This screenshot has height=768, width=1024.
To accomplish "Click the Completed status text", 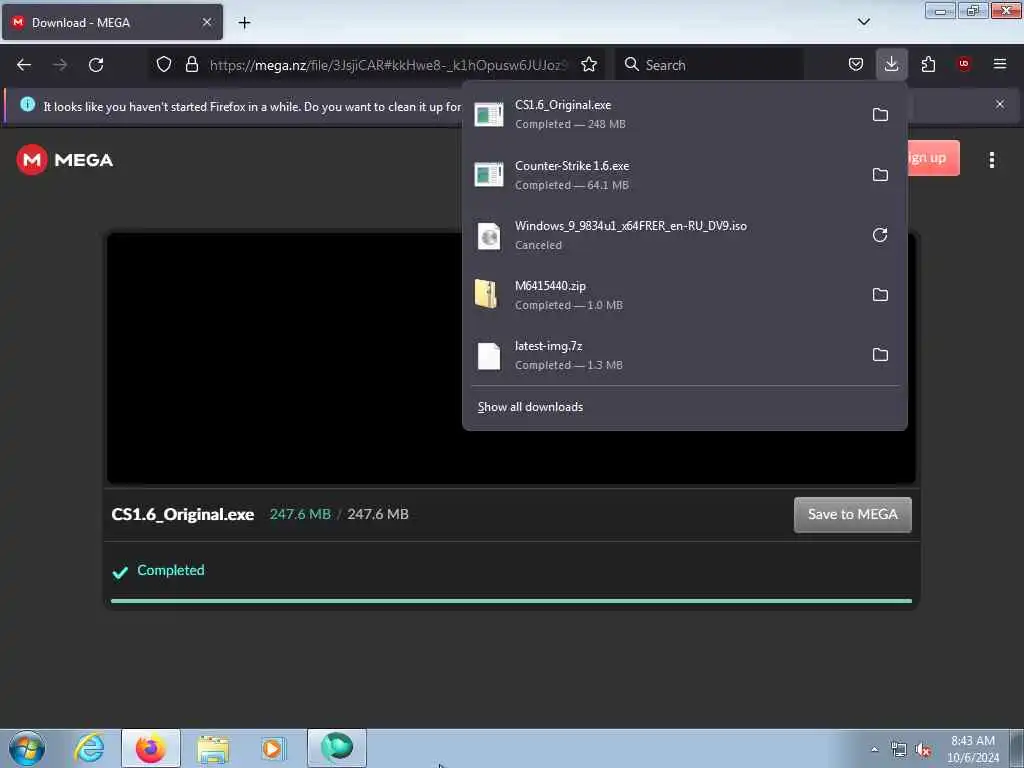I will 170,570.
